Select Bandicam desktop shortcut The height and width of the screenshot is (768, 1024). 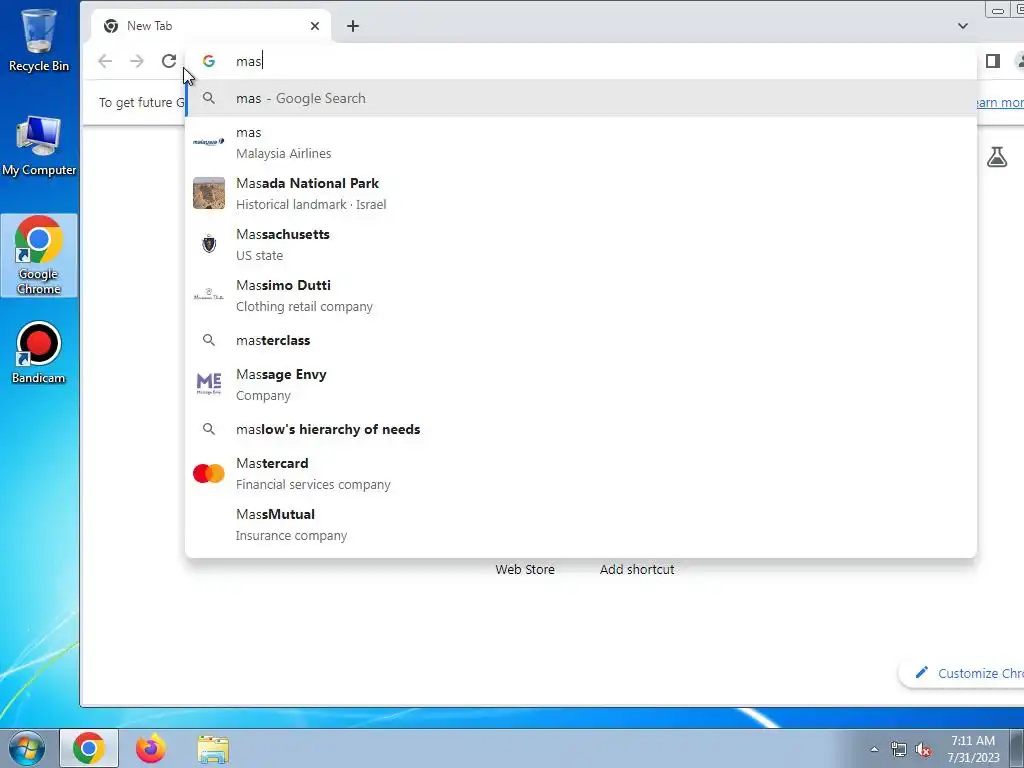[39, 353]
